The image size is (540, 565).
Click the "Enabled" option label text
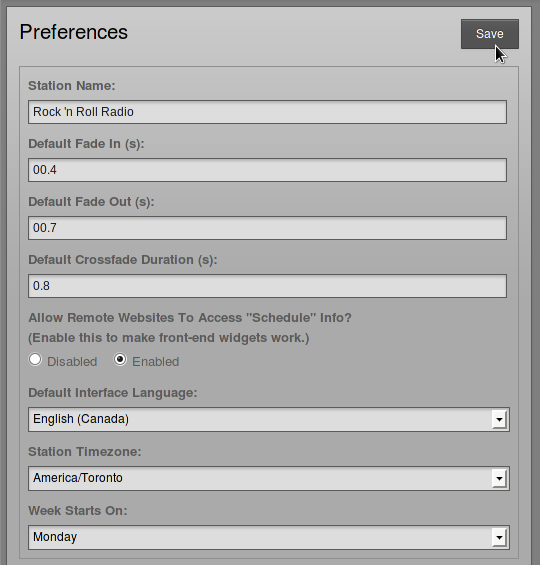pos(156,361)
